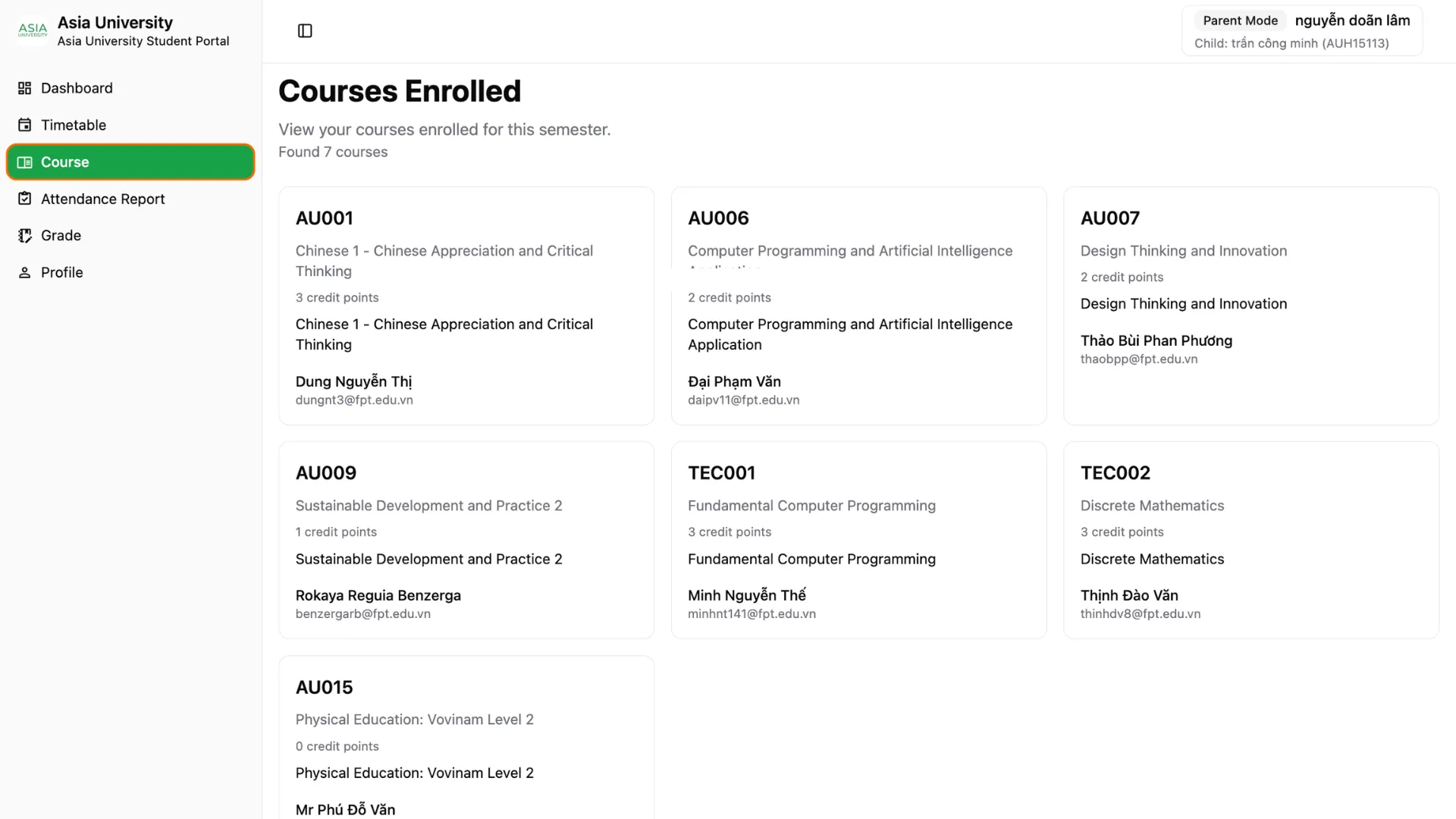The image size is (1456, 819).
Task: Click the Attendance Report clipboard icon
Action: [24, 199]
